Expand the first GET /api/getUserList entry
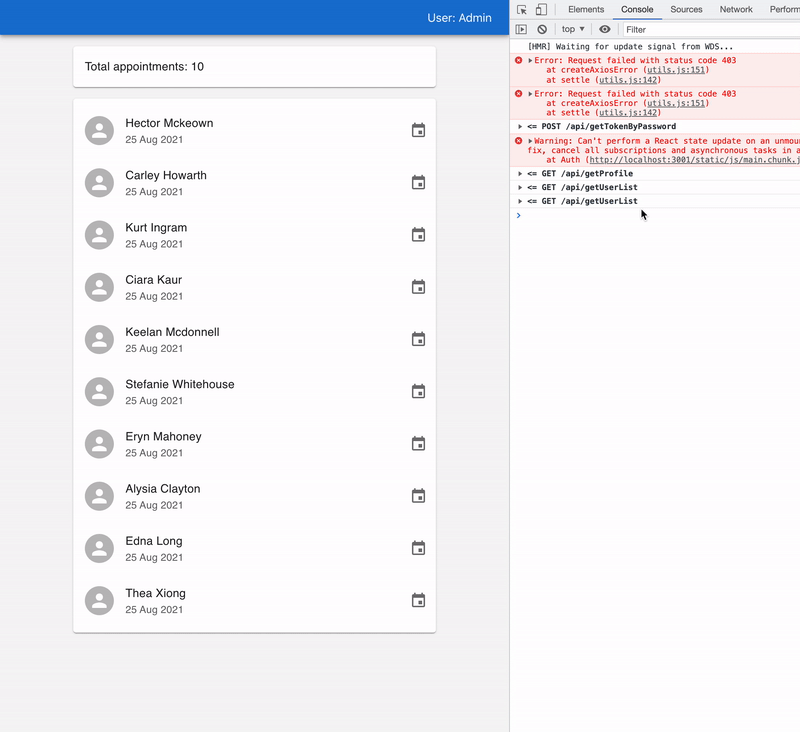The width and height of the screenshot is (800, 732). tap(520, 187)
